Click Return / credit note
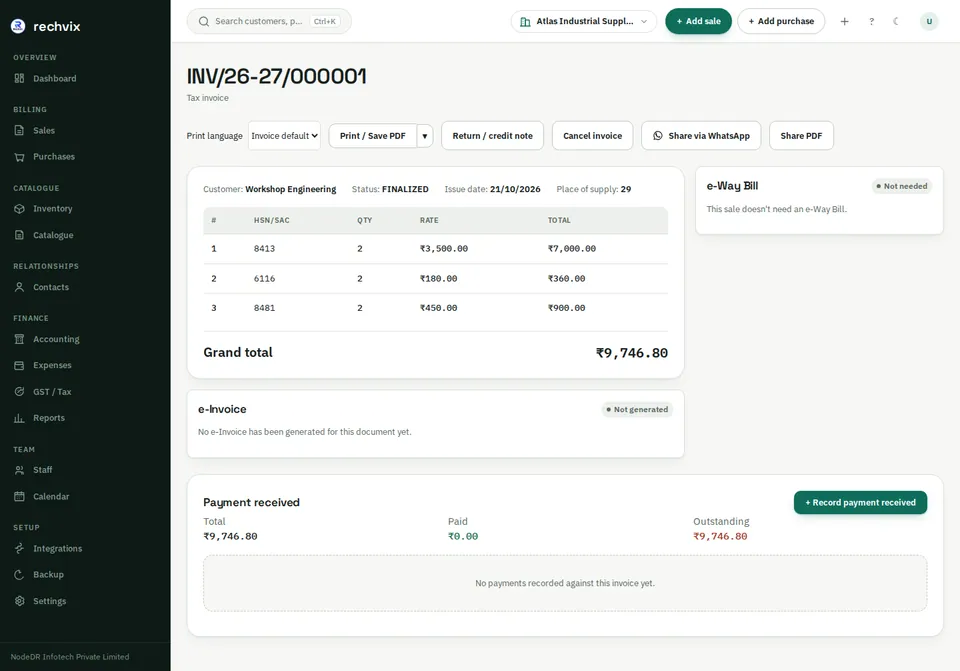The width and height of the screenshot is (960, 671). 492,136
